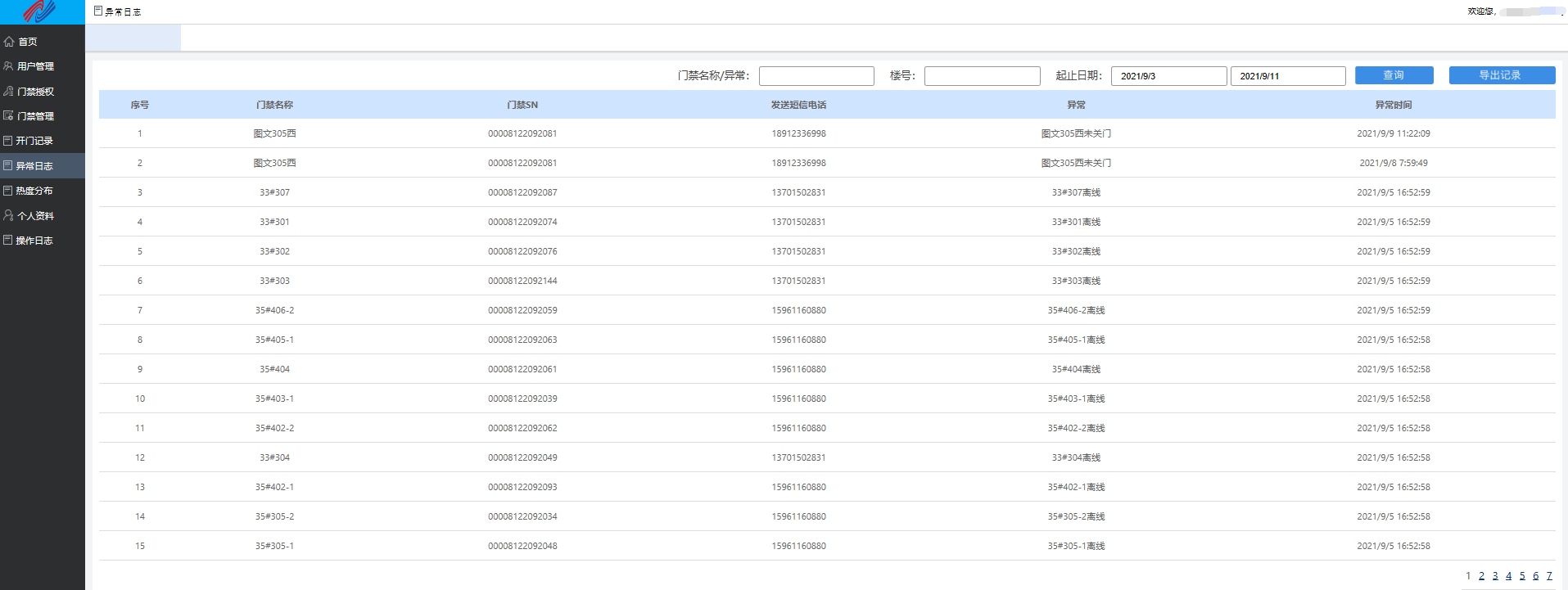The width and height of the screenshot is (1568, 590).
Task: Navigate to page 4 of results
Action: click(x=1508, y=576)
